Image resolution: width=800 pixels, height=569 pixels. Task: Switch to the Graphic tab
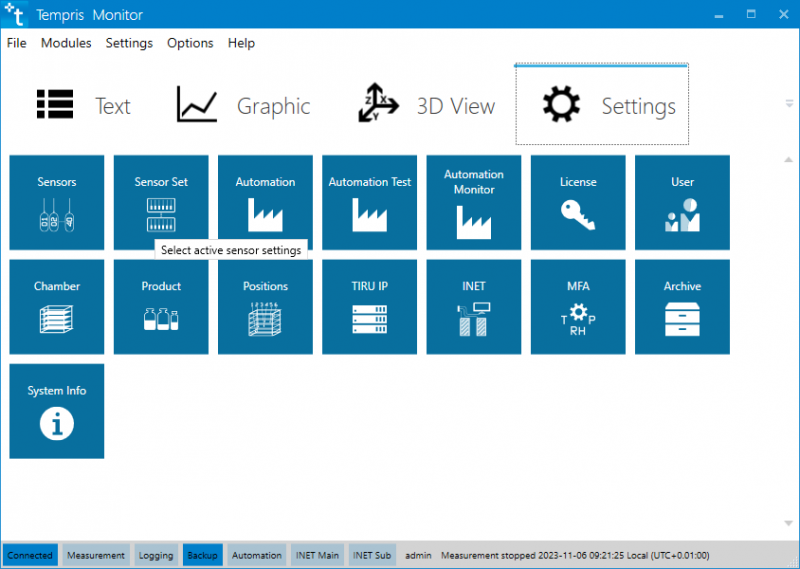(x=243, y=106)
